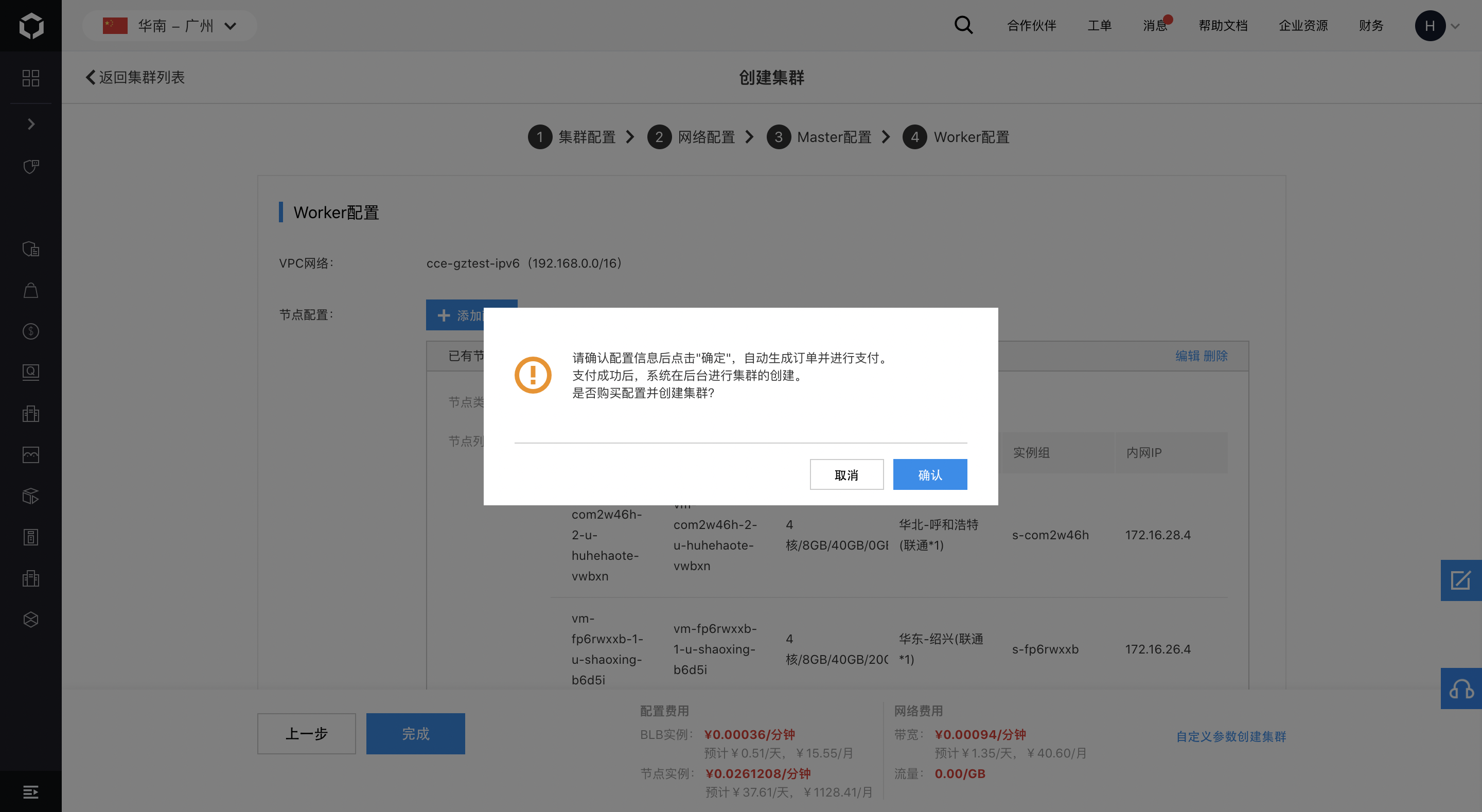
Task: Open 企业资源 in top navigation
Action: 1303,25
